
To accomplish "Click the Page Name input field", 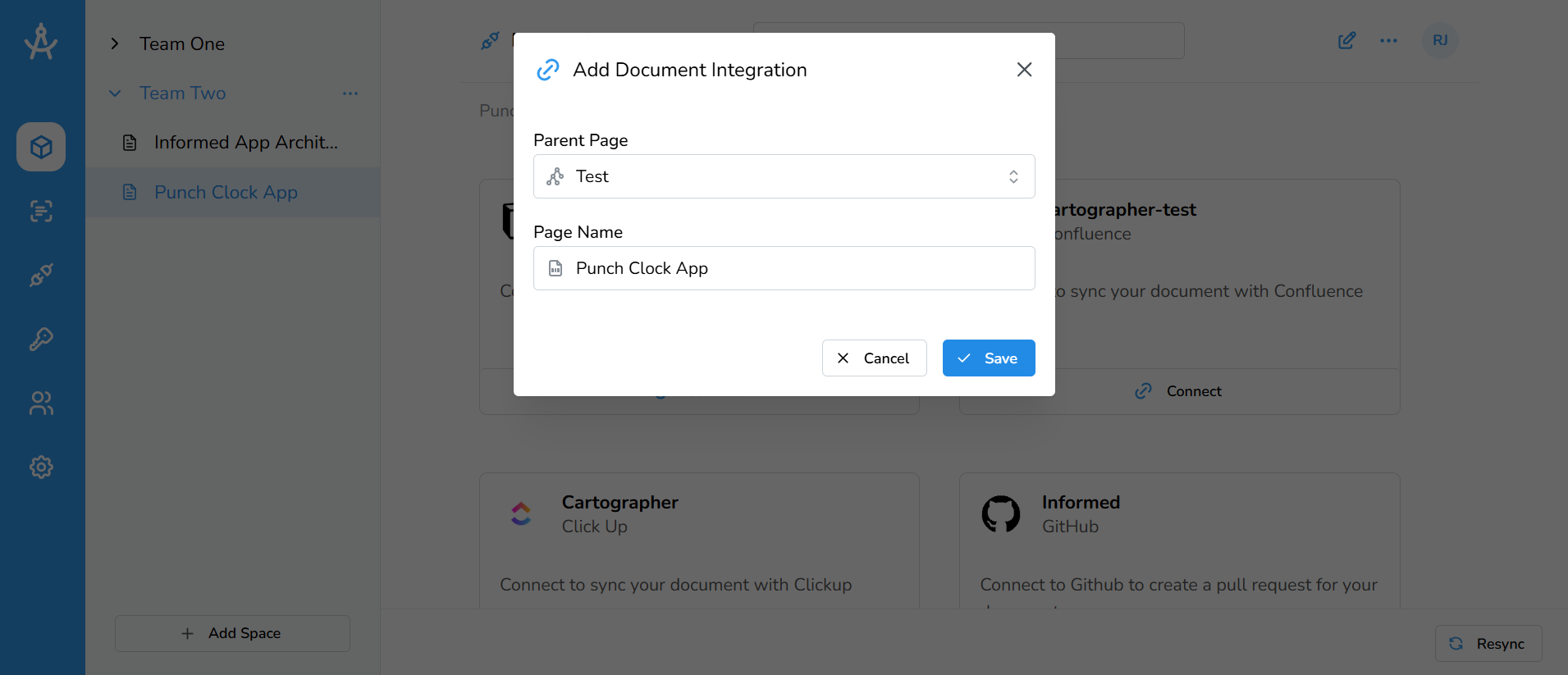I will [x=784, y=268].
